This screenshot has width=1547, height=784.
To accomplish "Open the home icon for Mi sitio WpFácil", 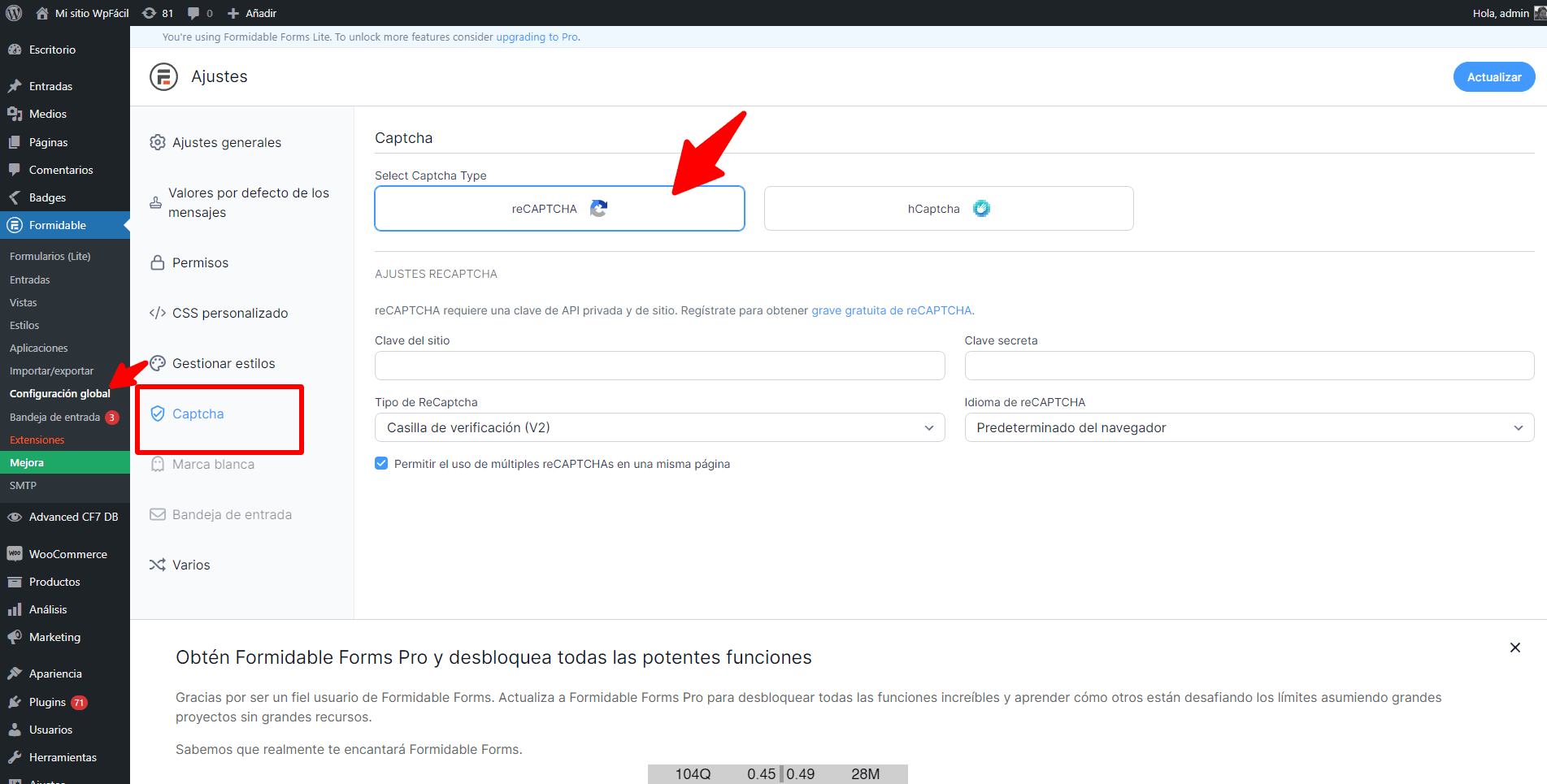I will [x=42, y=13].
